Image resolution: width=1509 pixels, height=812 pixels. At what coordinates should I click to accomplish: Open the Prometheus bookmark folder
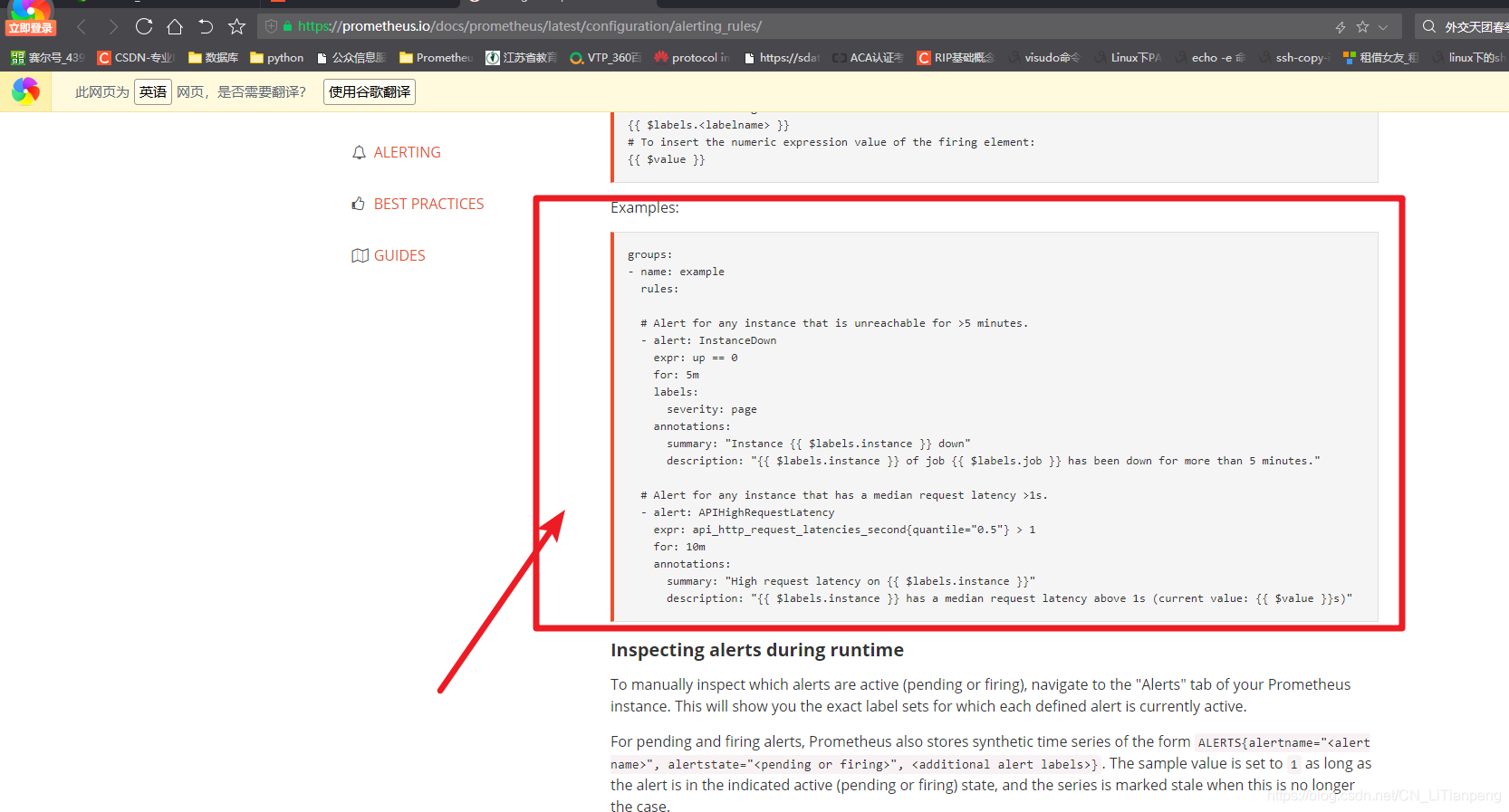pos(436,57)
